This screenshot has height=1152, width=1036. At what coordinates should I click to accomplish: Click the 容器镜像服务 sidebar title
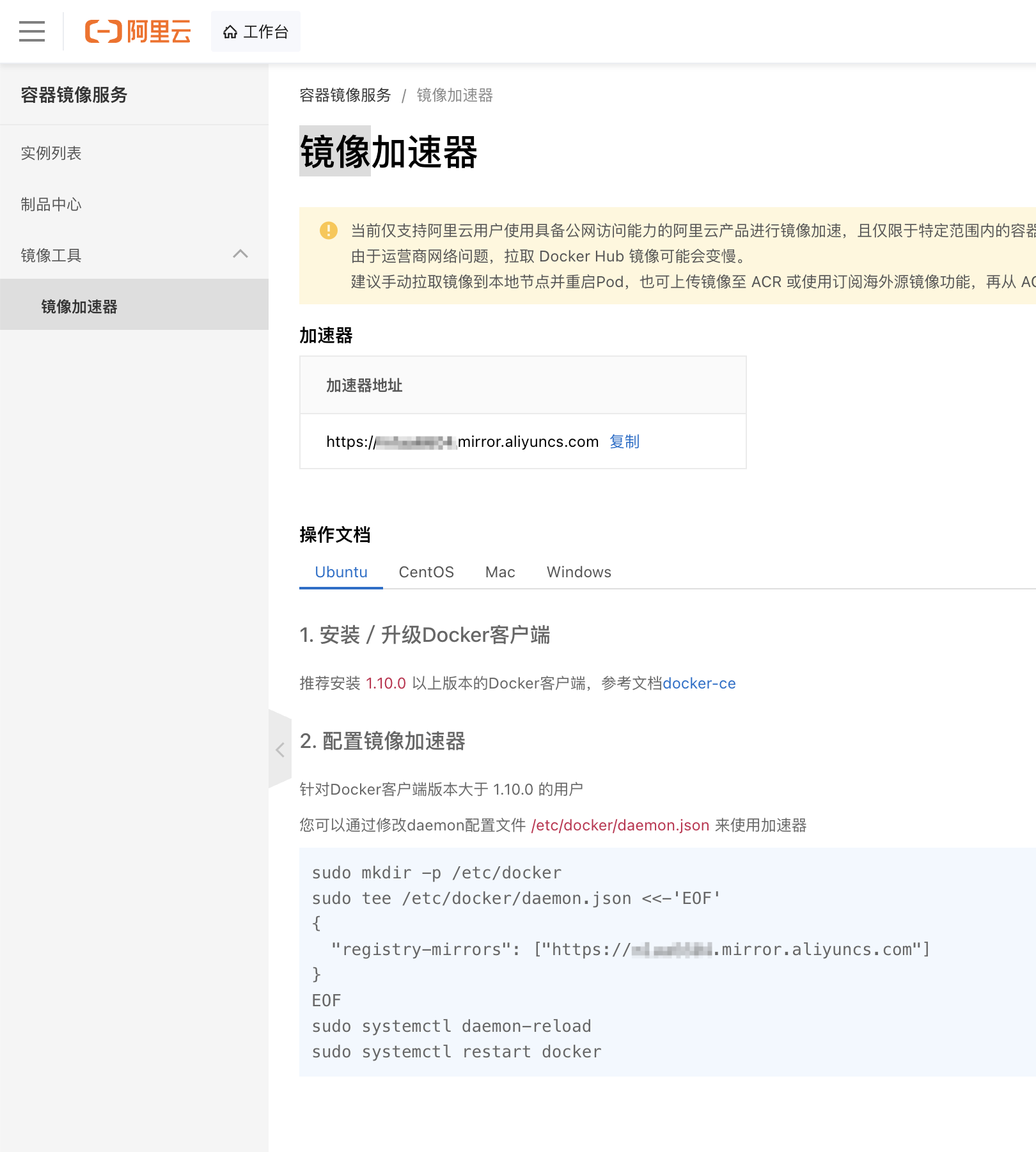point(74,95)
